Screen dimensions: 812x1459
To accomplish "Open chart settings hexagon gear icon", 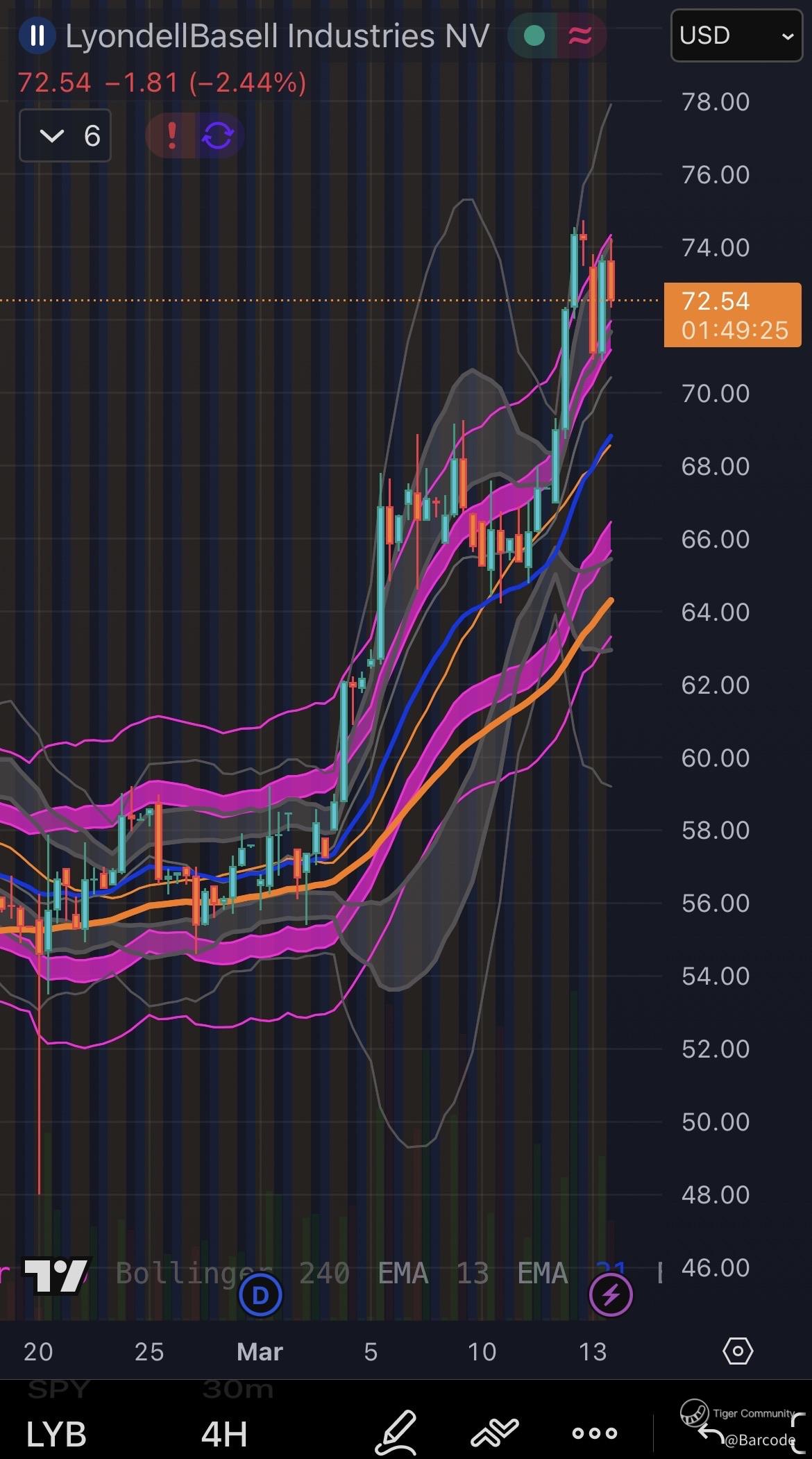I will pyautogui.click(x=738, y=1351).
